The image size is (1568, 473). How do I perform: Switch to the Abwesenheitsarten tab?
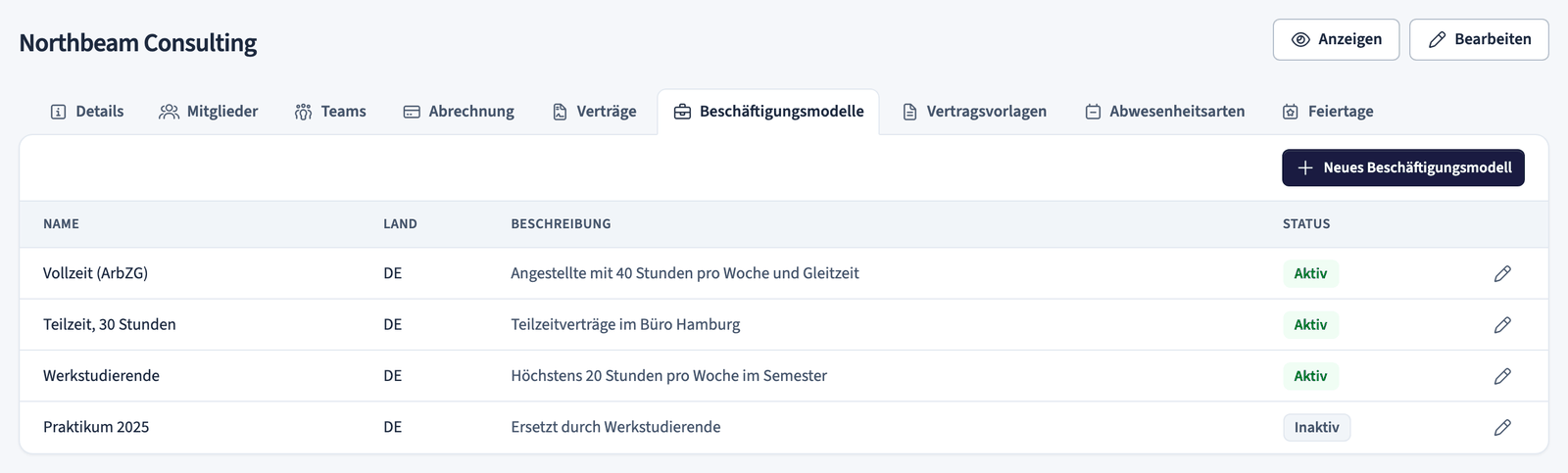click(x=1164, y=112)
